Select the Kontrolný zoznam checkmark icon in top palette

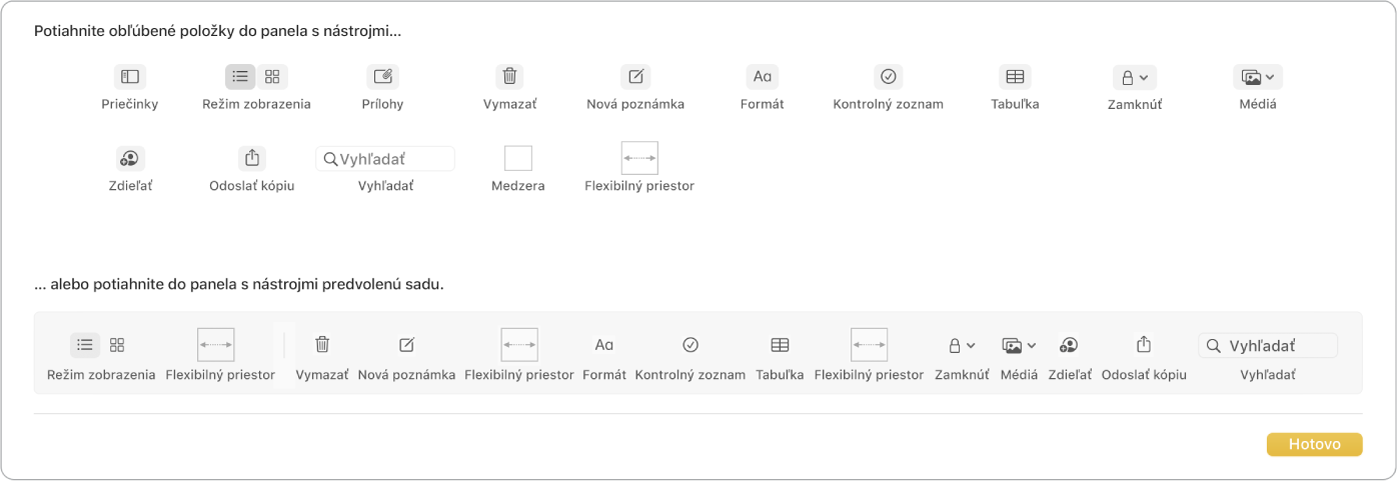[888, 77]
